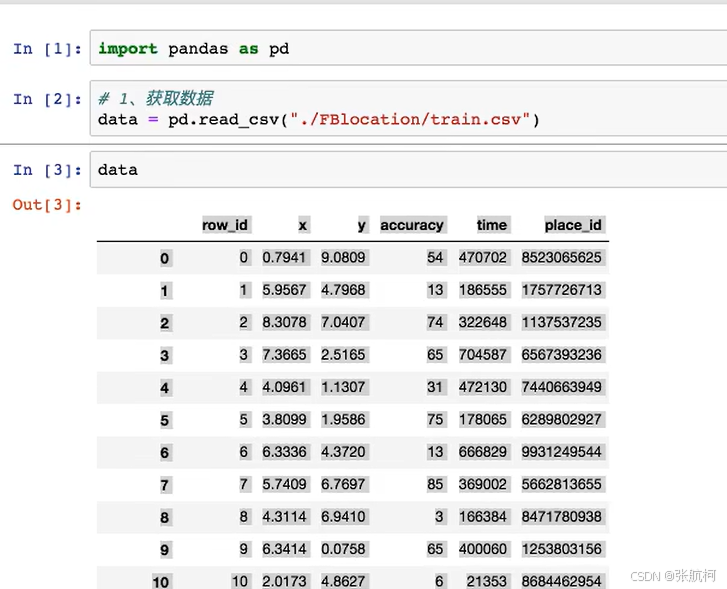Click y value 1.1307
Screen dimensions: 727x589
click(344, 387)
